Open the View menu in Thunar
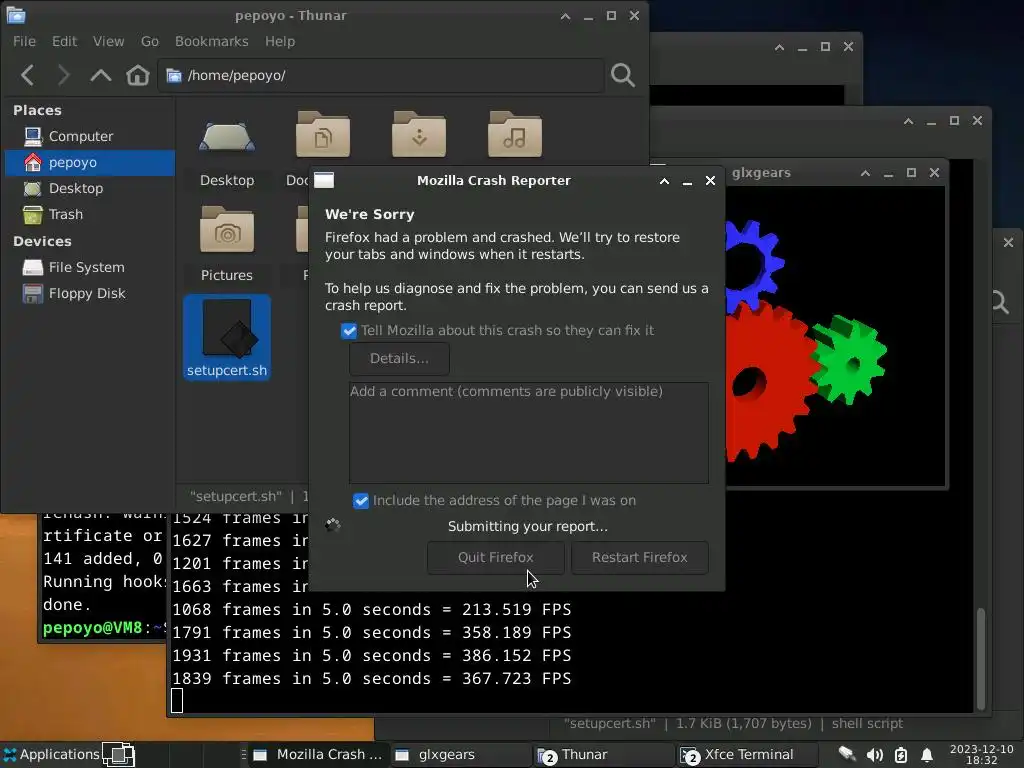 (108, 41)
